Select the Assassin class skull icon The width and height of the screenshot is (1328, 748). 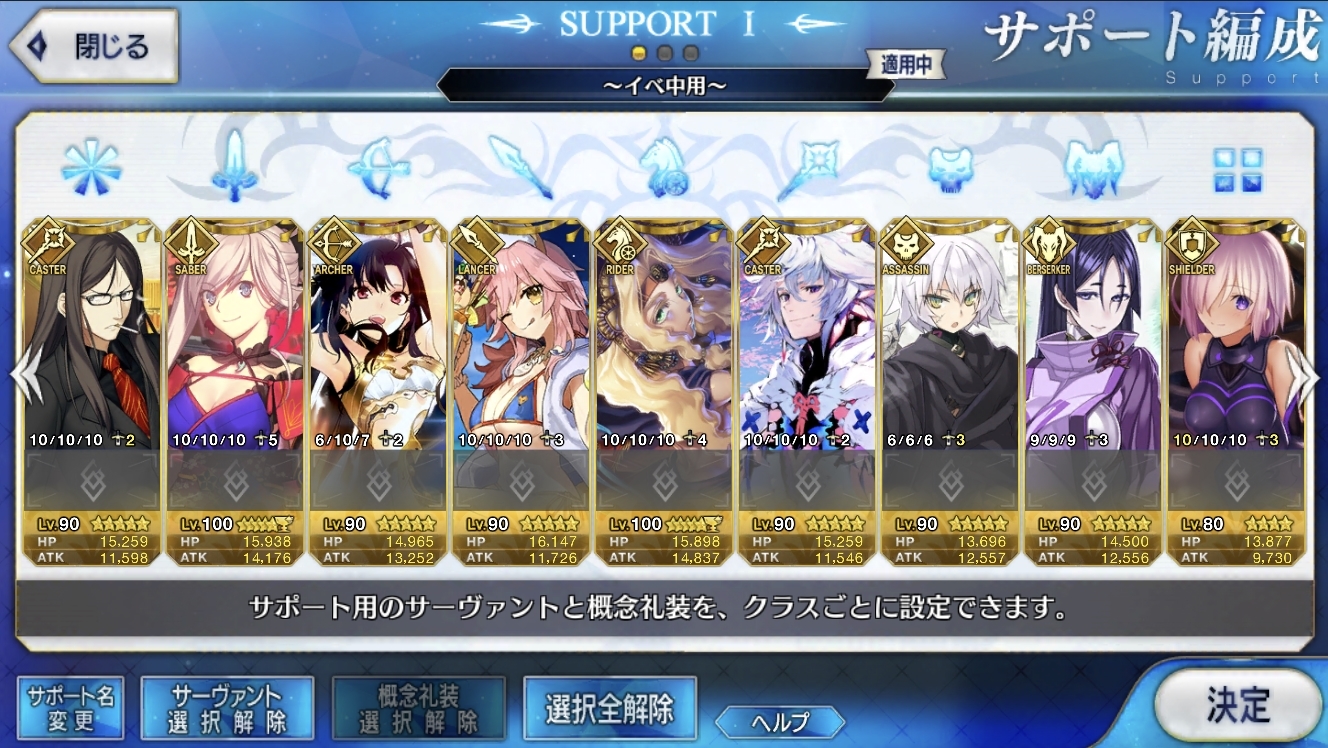click(x=950, y=167)
